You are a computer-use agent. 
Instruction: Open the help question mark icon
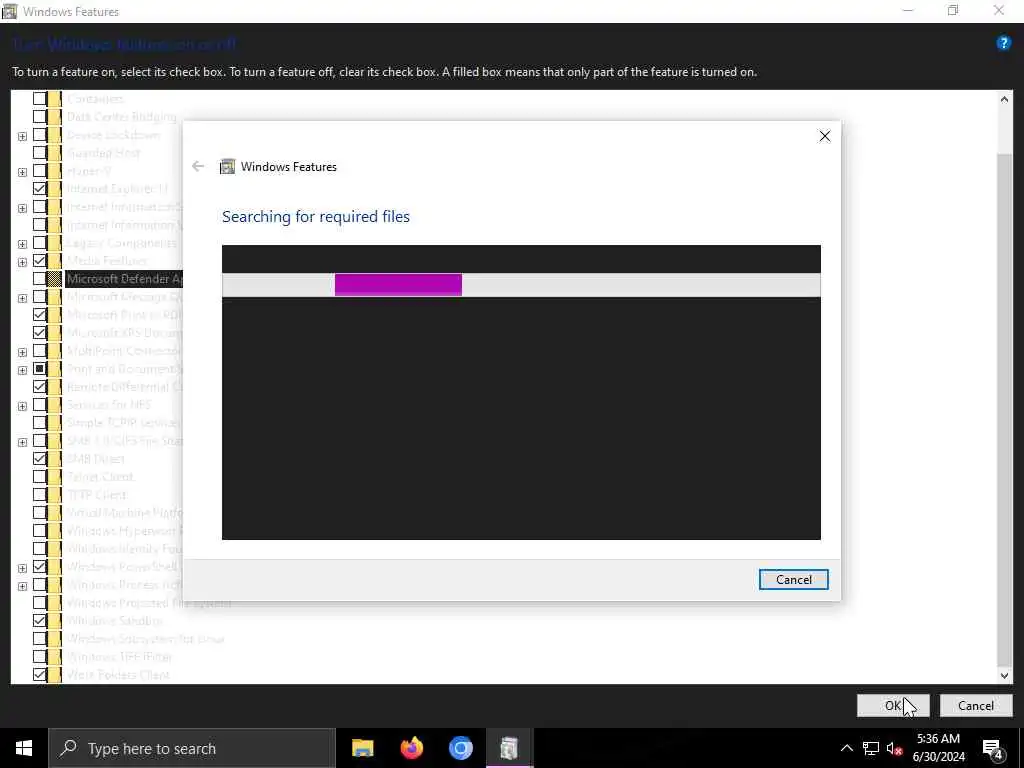(x=1003, y=43)
